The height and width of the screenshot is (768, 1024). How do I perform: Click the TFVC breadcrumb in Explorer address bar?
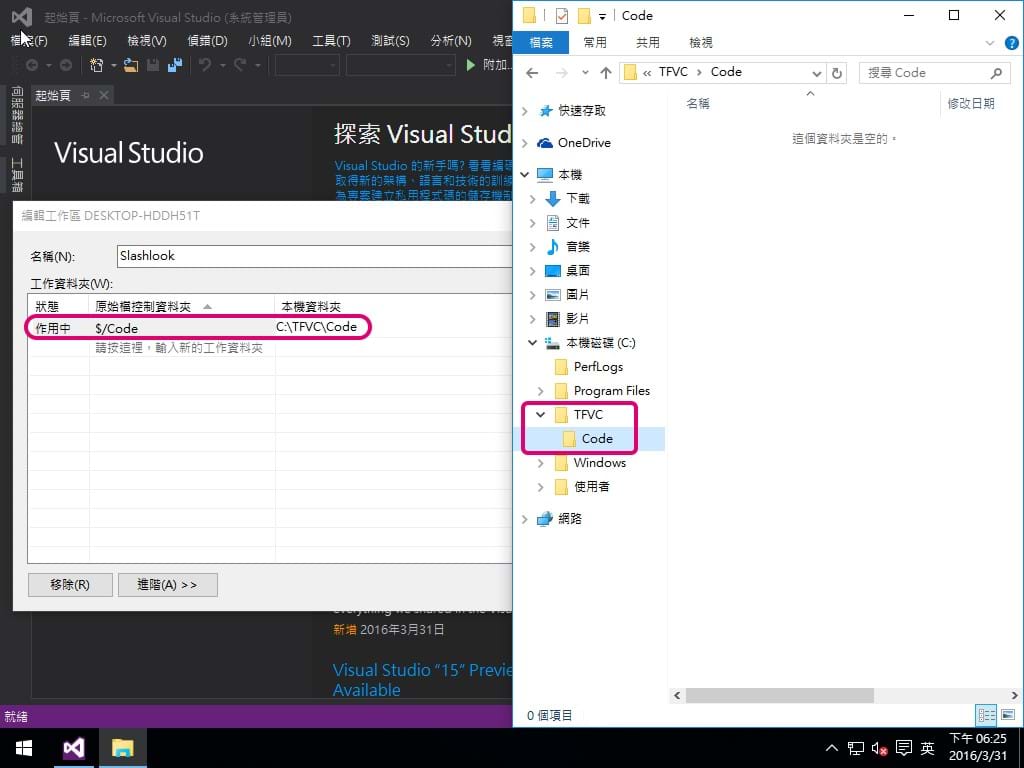[673, 72]
